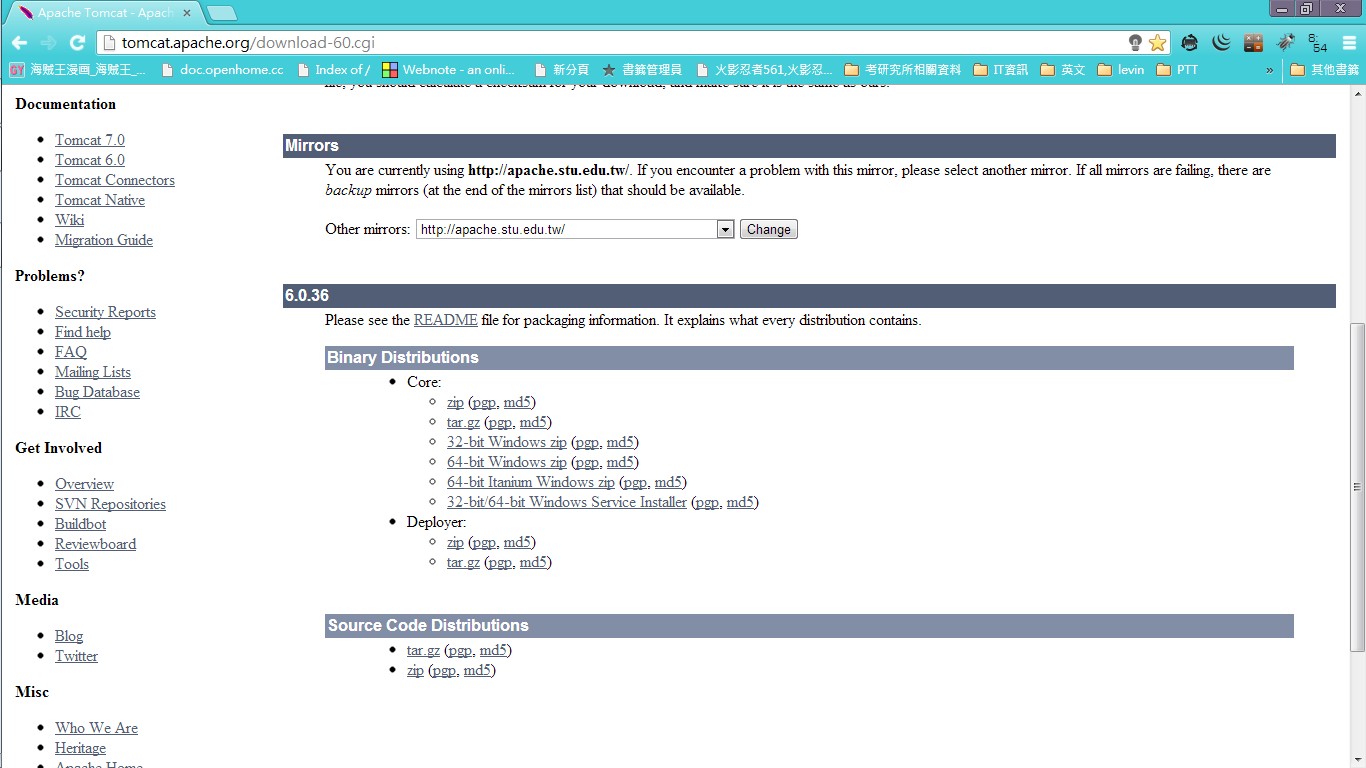Open the Tomcat Connectors link
1366x768 pixels.
click(x=115, y=180)
